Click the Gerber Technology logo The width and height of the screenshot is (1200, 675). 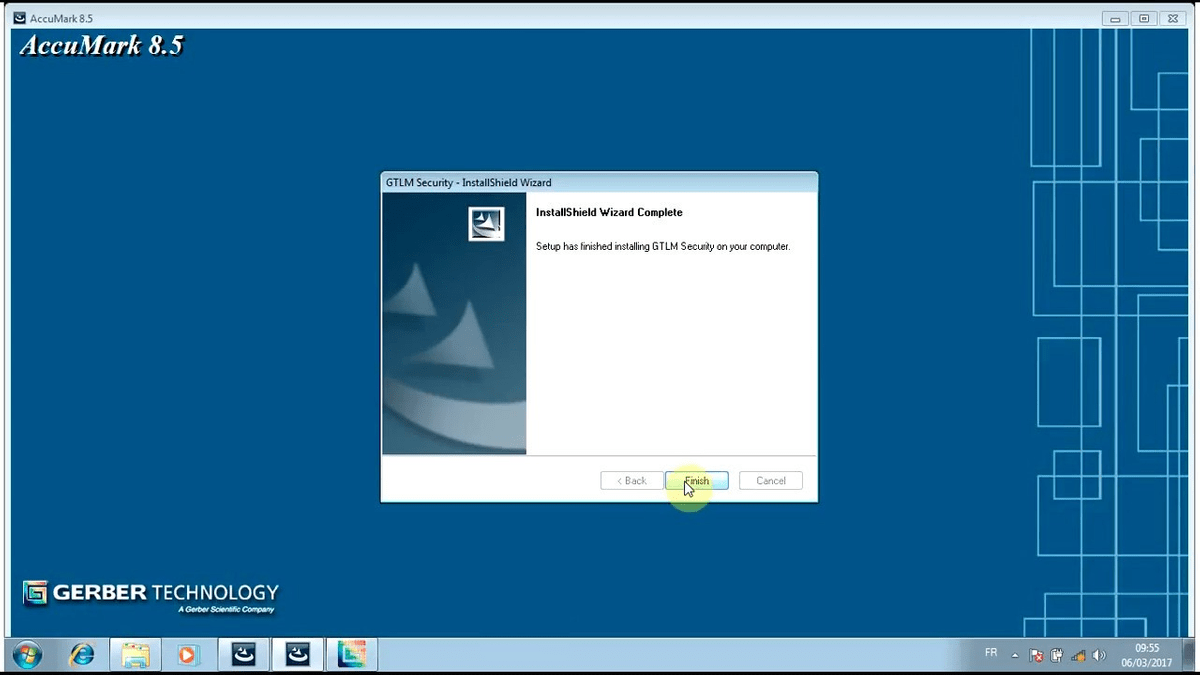coord(150,595)
